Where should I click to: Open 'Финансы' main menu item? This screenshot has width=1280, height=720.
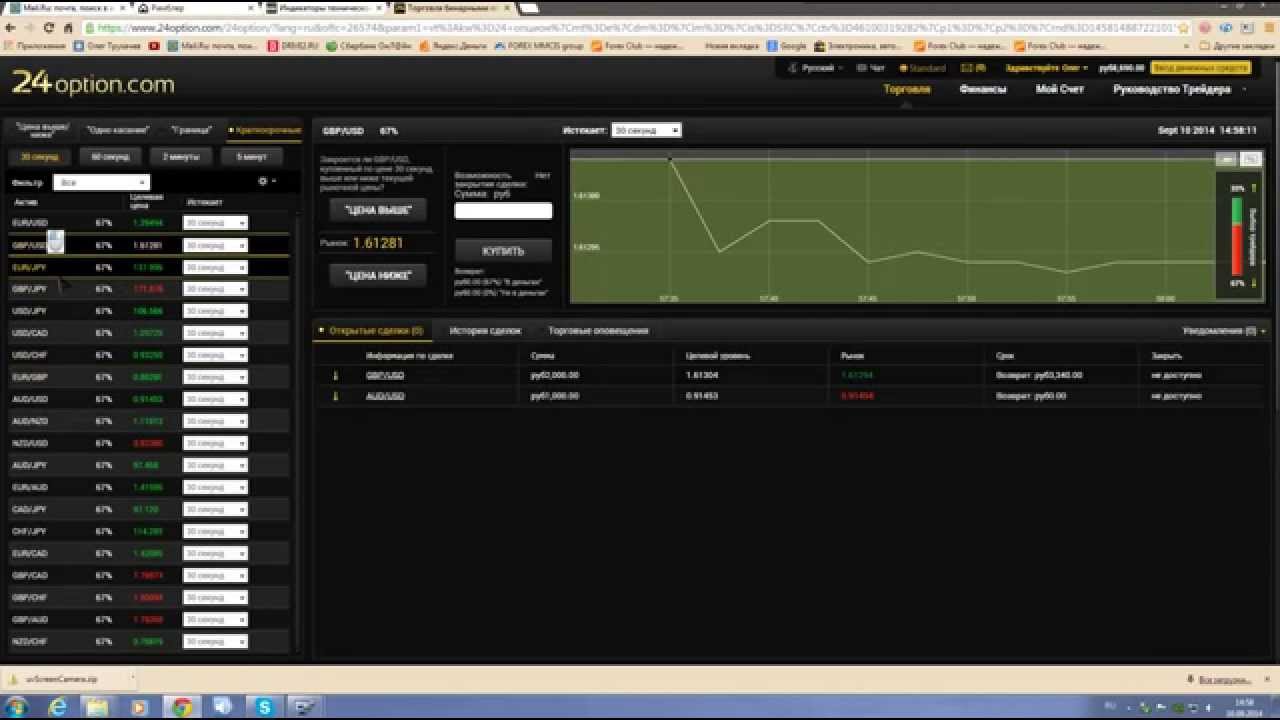983,89
